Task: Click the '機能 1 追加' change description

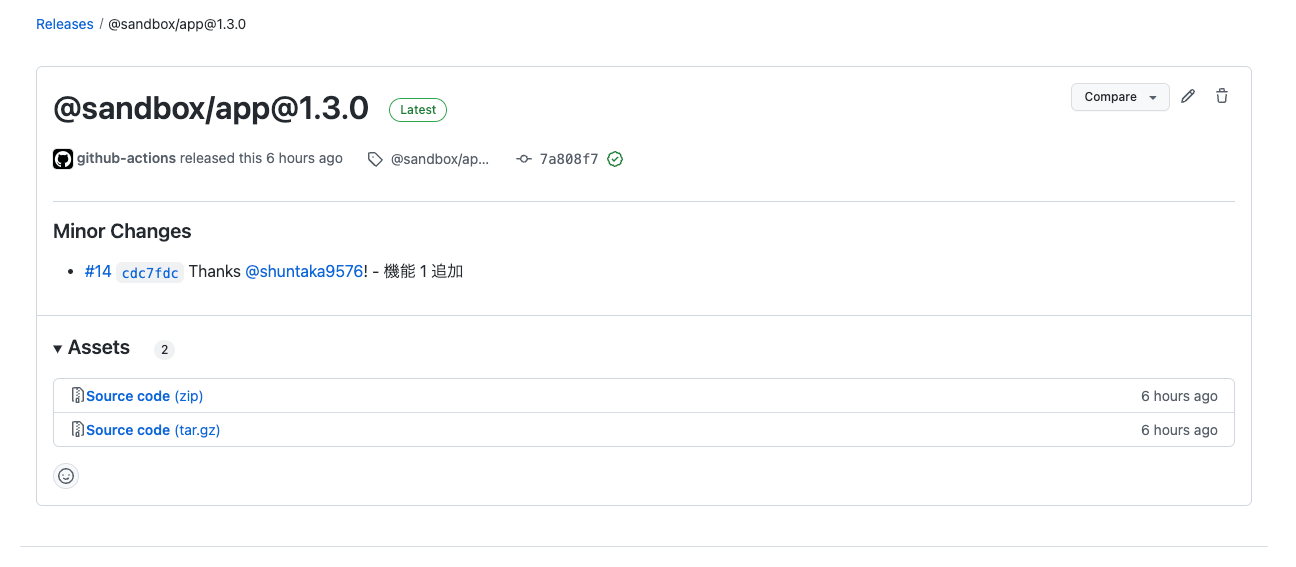Action: pos(424,271)
